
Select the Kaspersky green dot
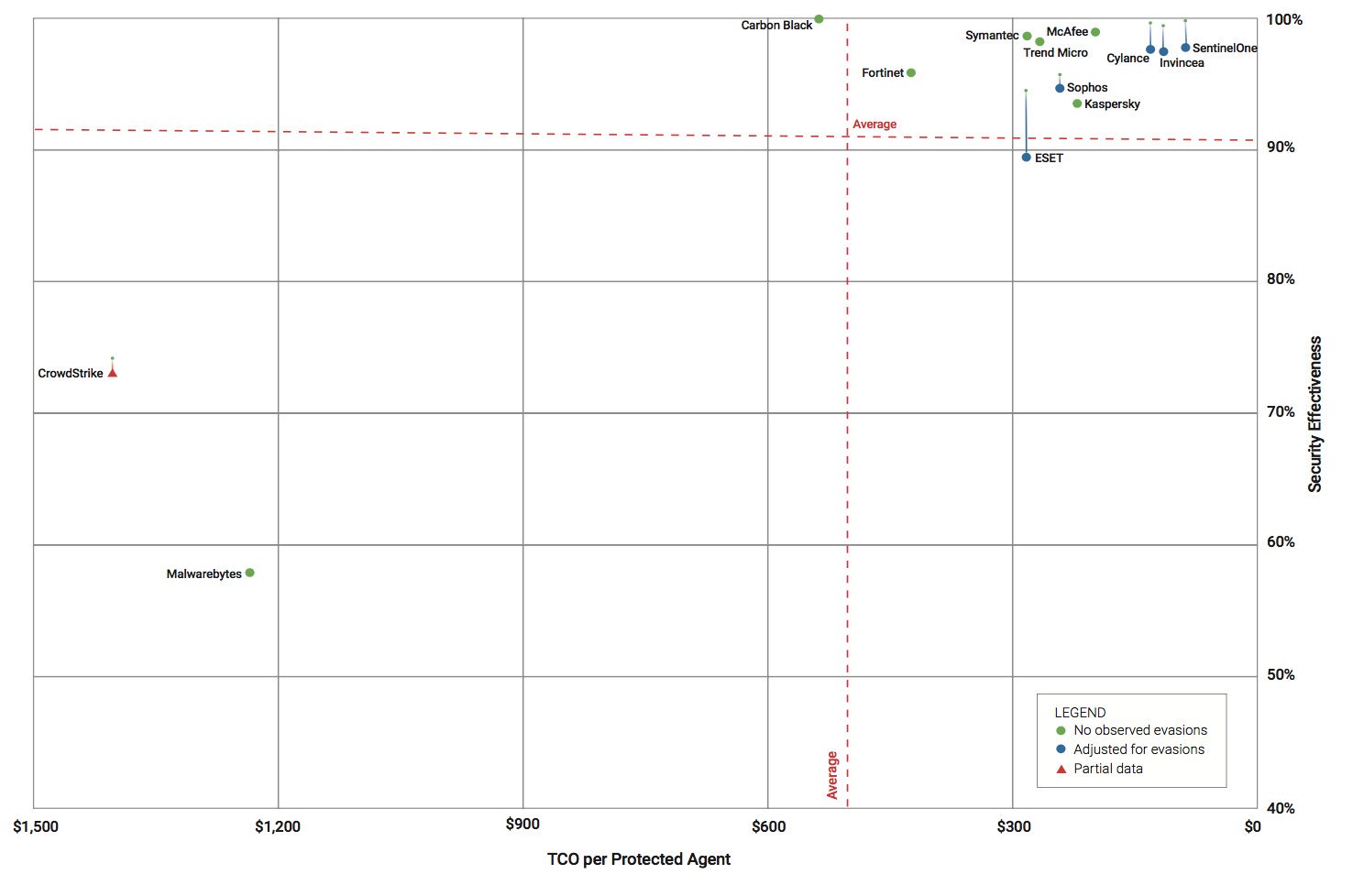point(1077,104)
